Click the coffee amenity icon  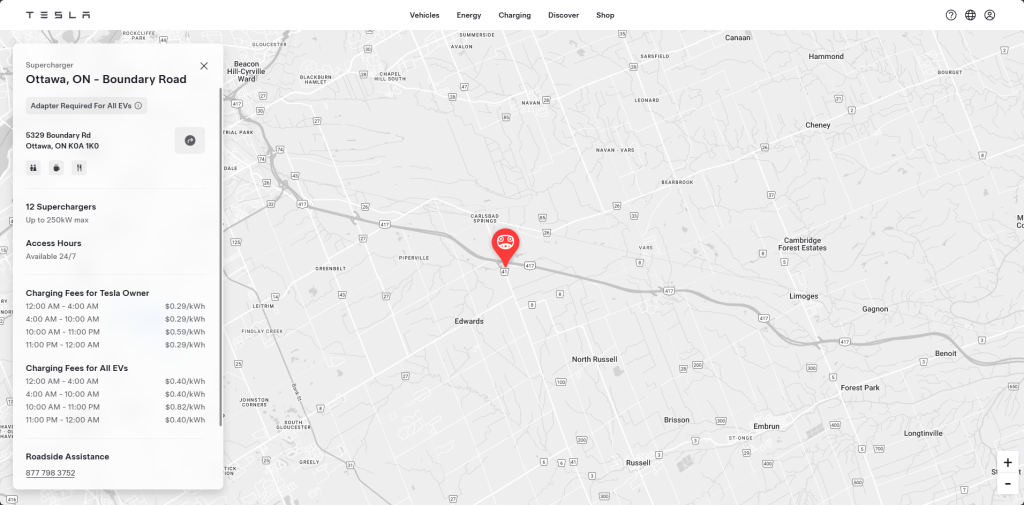point(56,168)
